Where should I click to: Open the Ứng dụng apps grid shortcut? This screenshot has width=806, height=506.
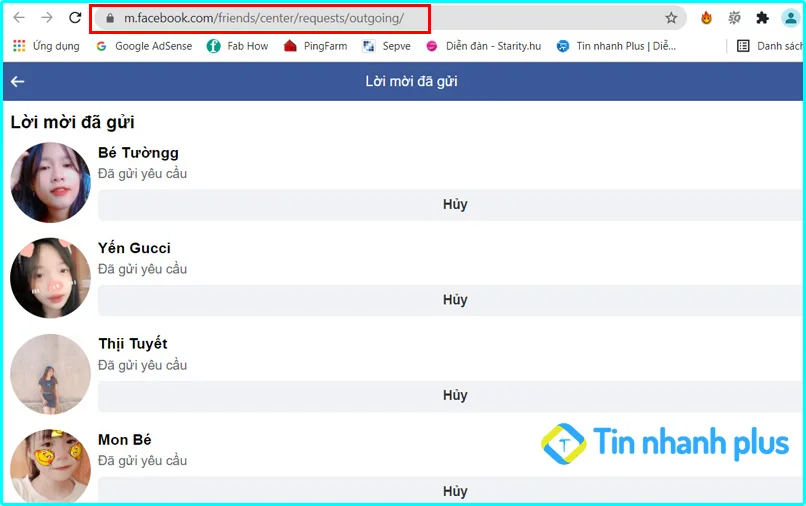46,46
